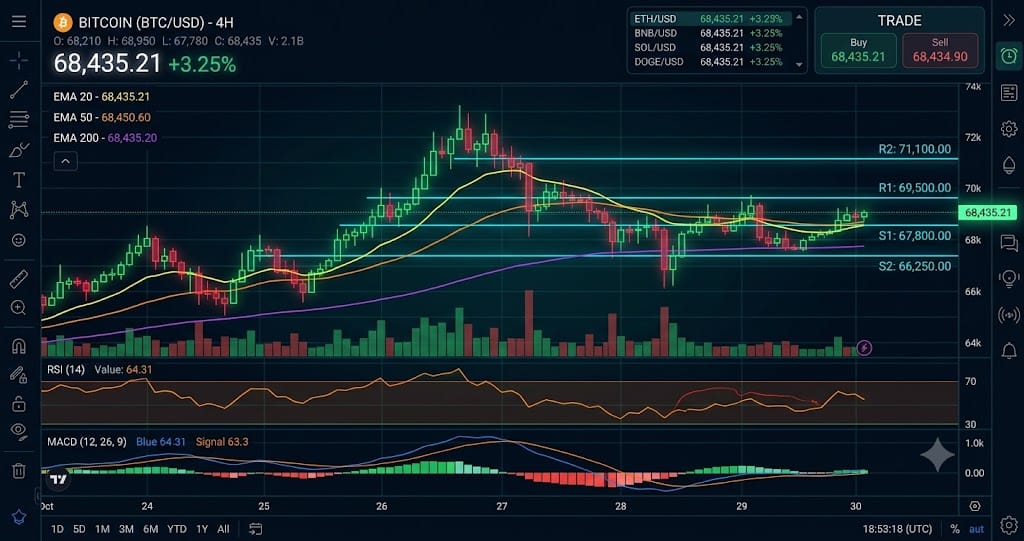Hide all drawings with eye icon

(19, 430)
